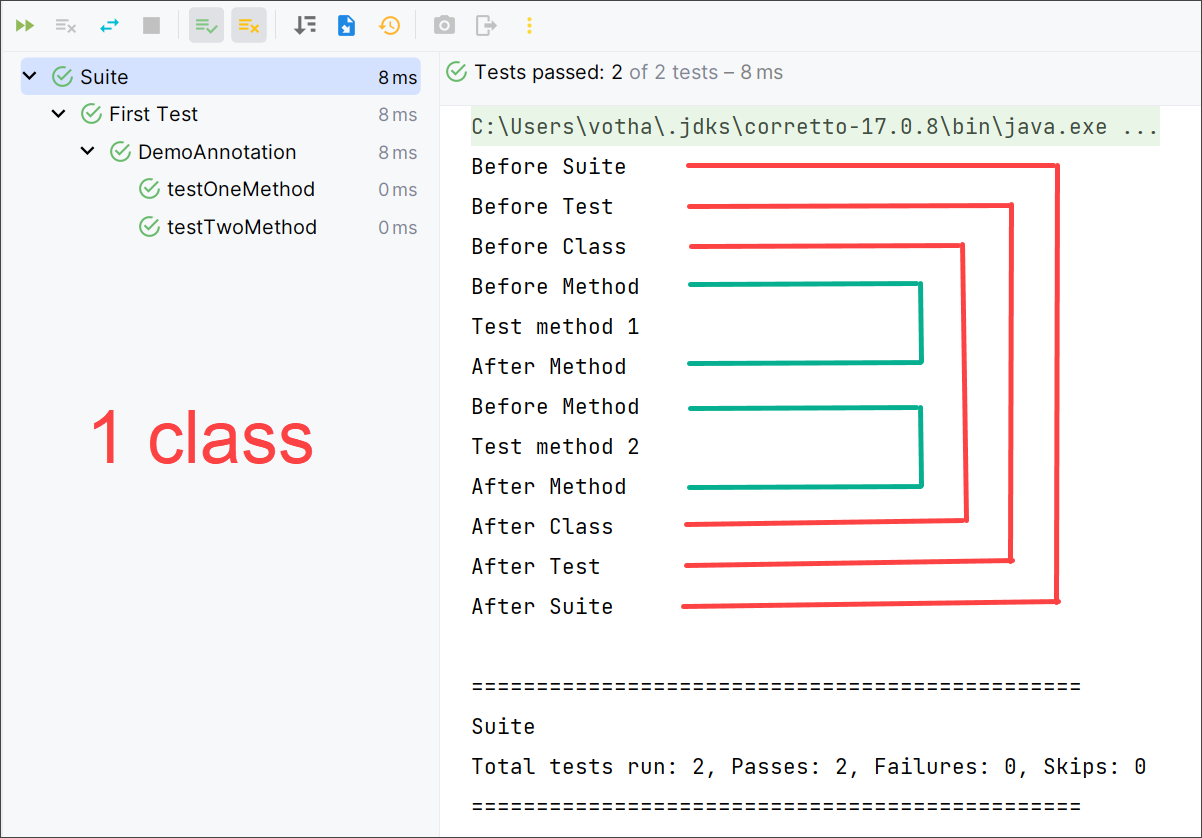Click the passed icon next to DemoAnnotation
Screen dimensions: 1202x838
(x=120, y=152)
